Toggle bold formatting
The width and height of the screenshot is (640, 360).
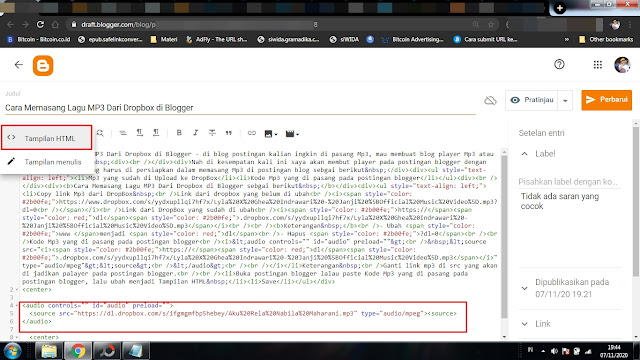[179, 133]
